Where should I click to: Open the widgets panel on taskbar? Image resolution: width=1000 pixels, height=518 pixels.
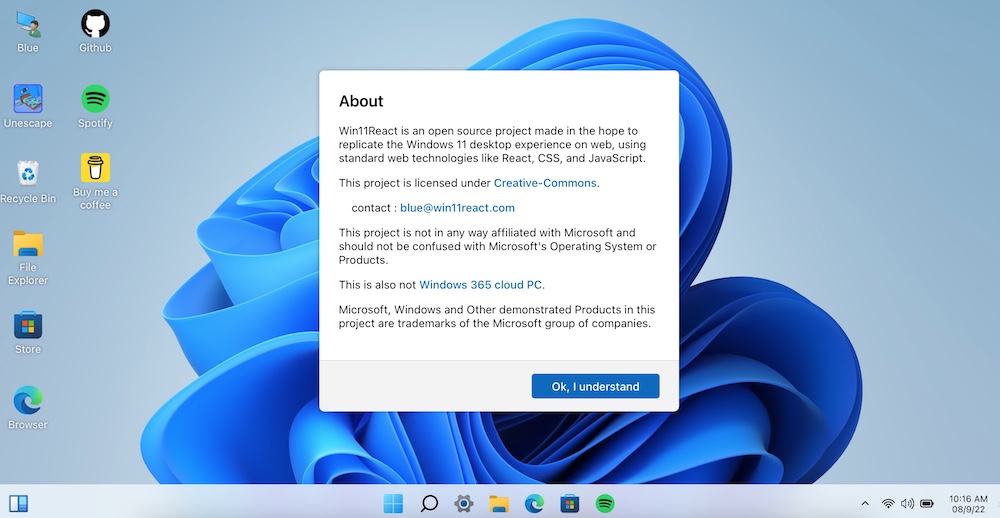click(18, 503)
